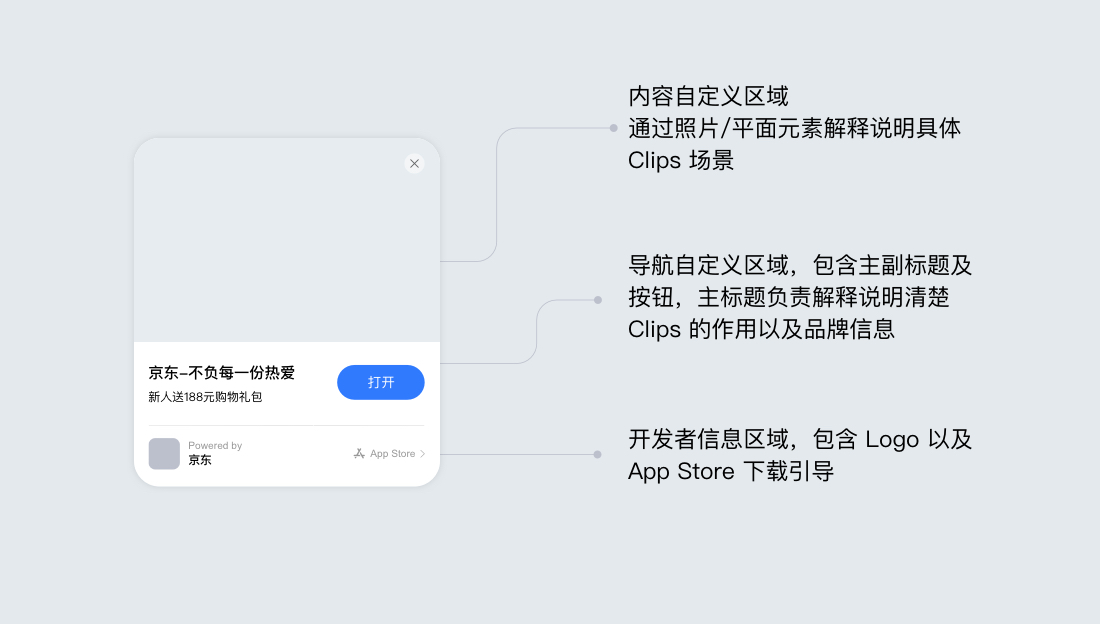Open the App Store link text
Image resolution: width=1100 pixels, height=624 pixels.
(x=393, y=454)
